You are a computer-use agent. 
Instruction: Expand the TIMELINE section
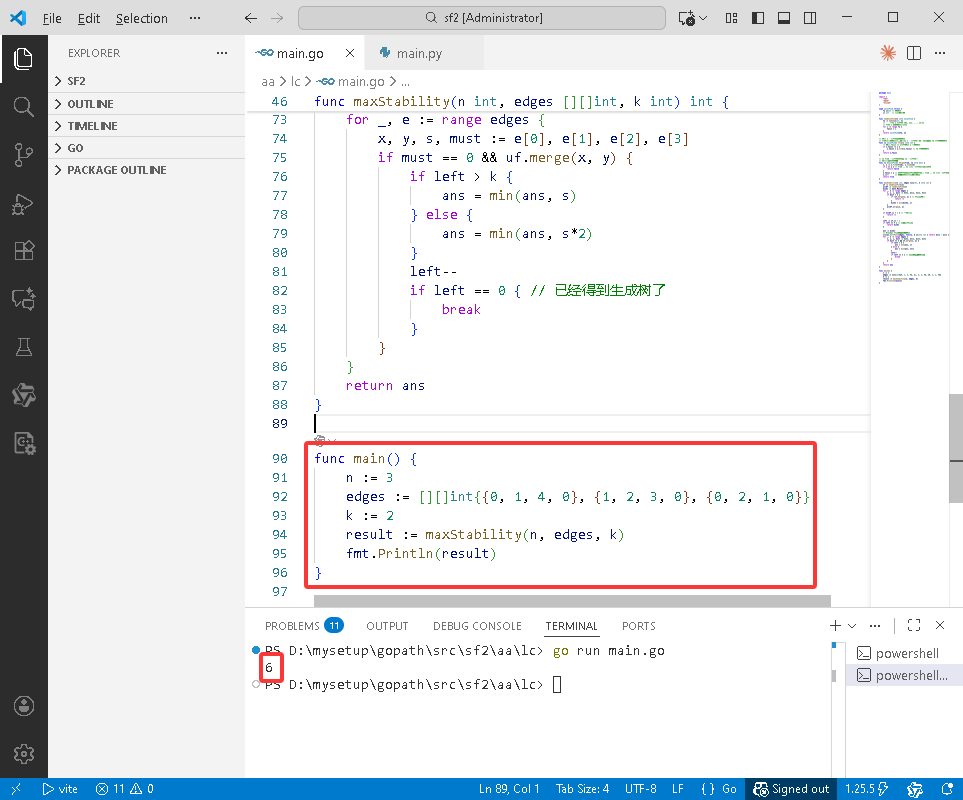(x=146, y=126)
